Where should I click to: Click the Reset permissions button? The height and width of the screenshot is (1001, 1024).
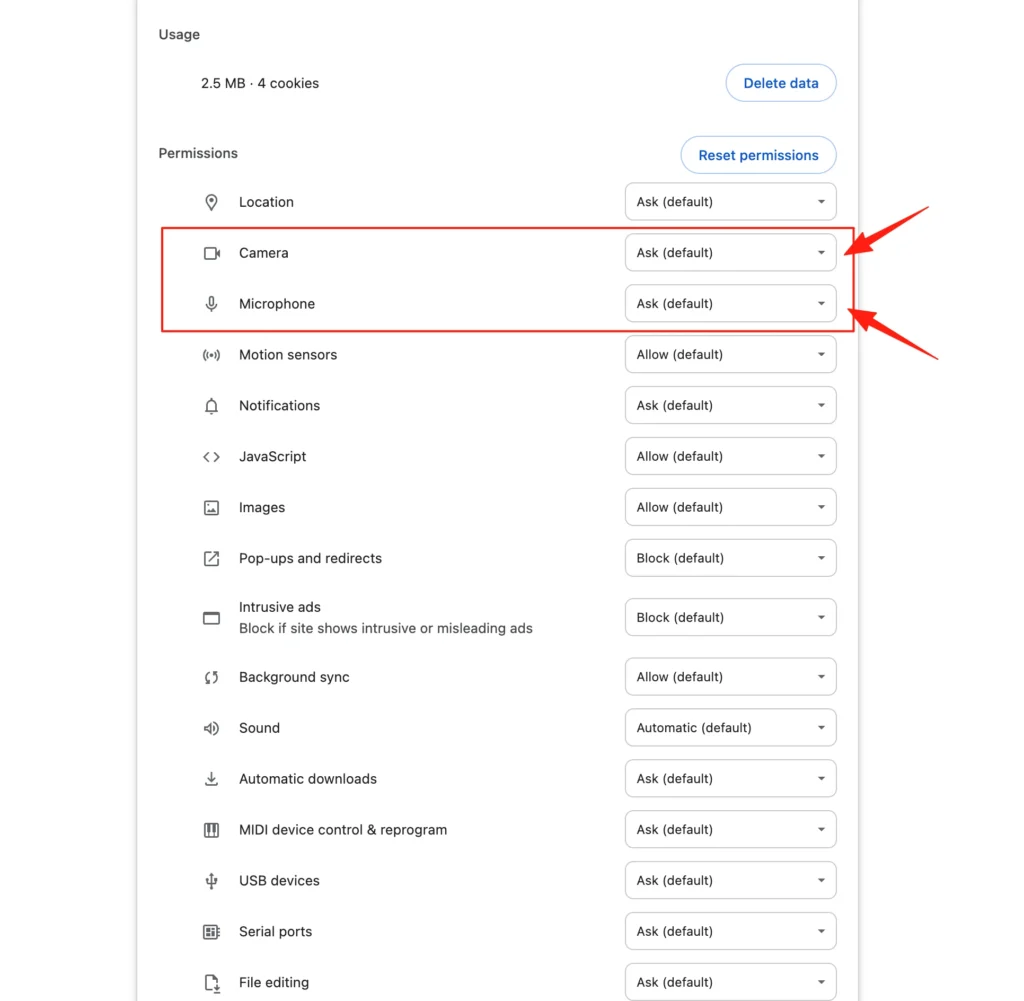coord(758,155)
